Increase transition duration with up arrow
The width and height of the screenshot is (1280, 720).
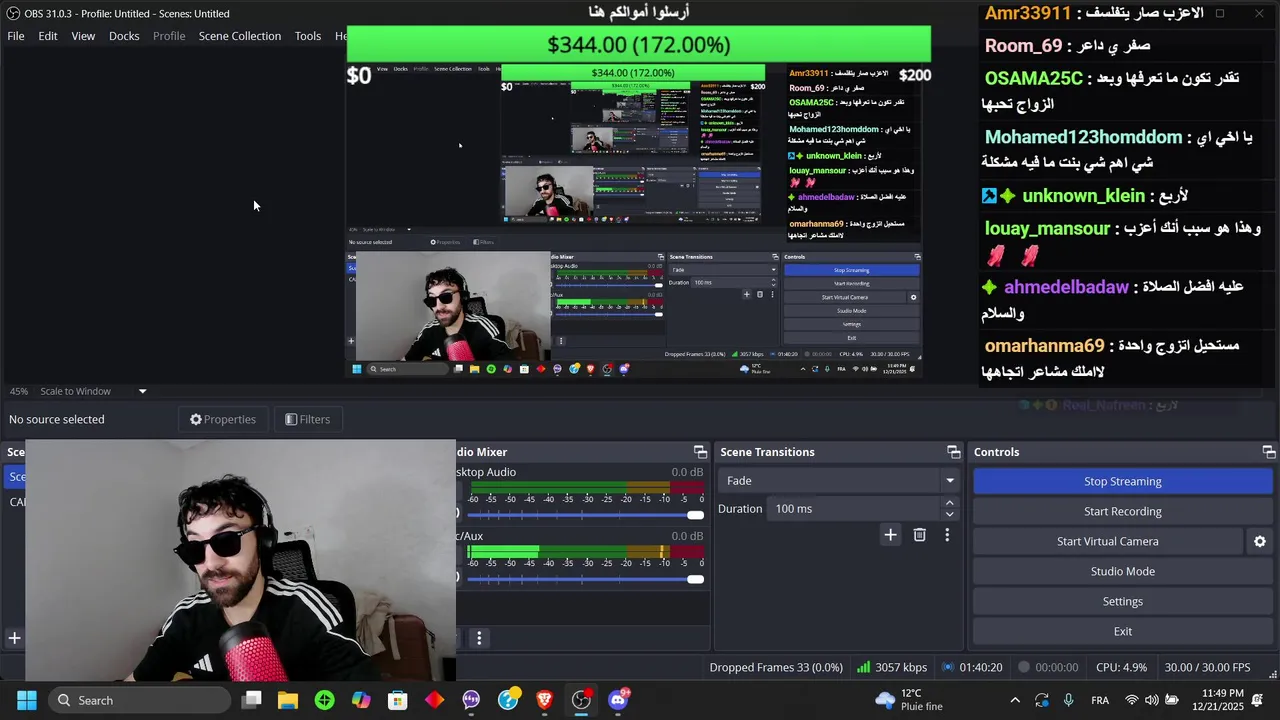[x=950, y=503]
